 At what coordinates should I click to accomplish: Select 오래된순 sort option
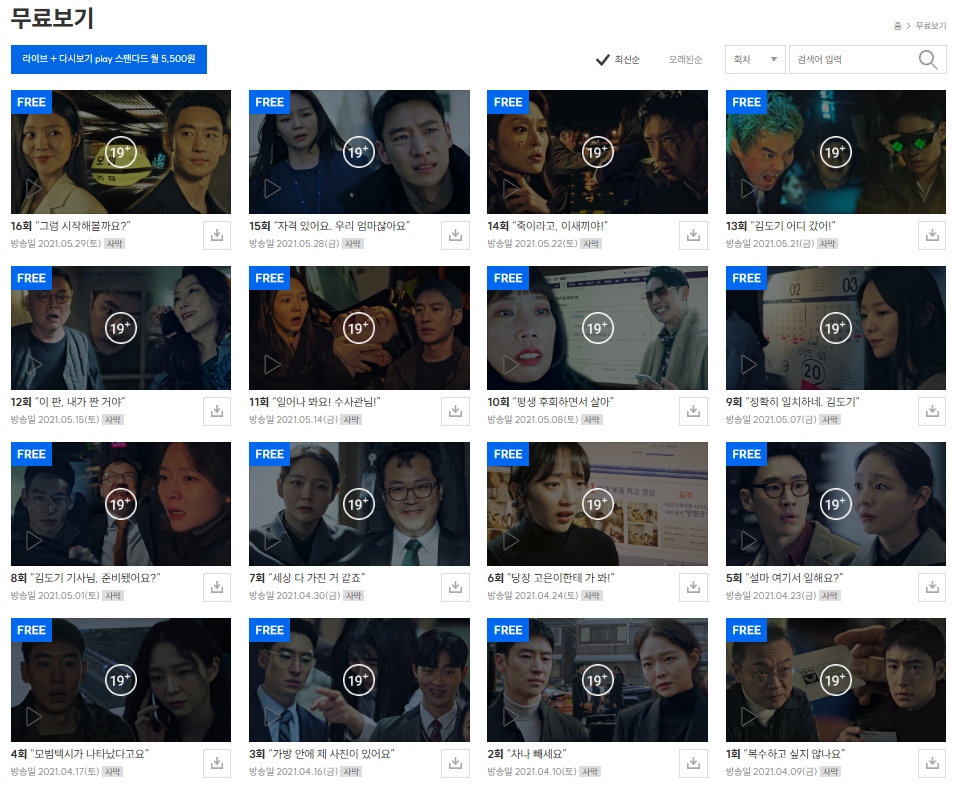(x=685, y=59)
